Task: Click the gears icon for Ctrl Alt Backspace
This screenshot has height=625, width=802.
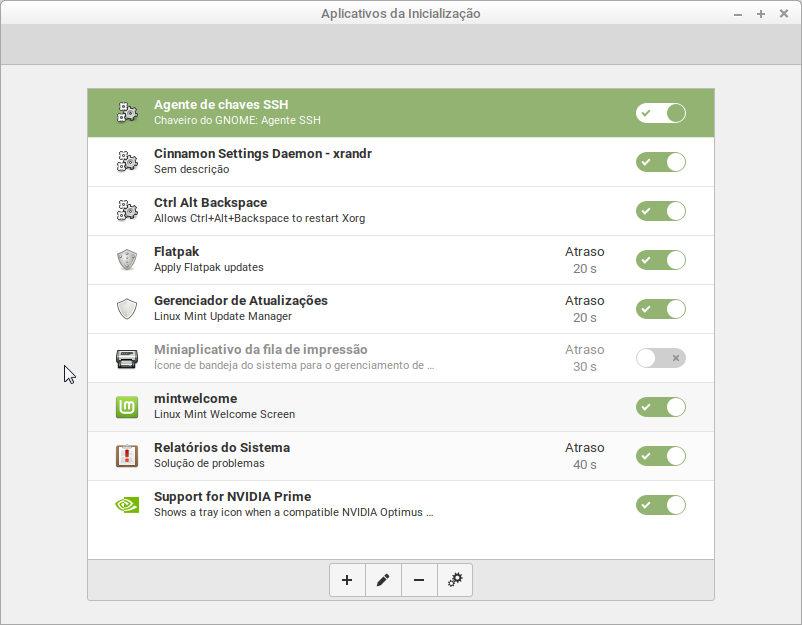Action: (x=127, y=211)
